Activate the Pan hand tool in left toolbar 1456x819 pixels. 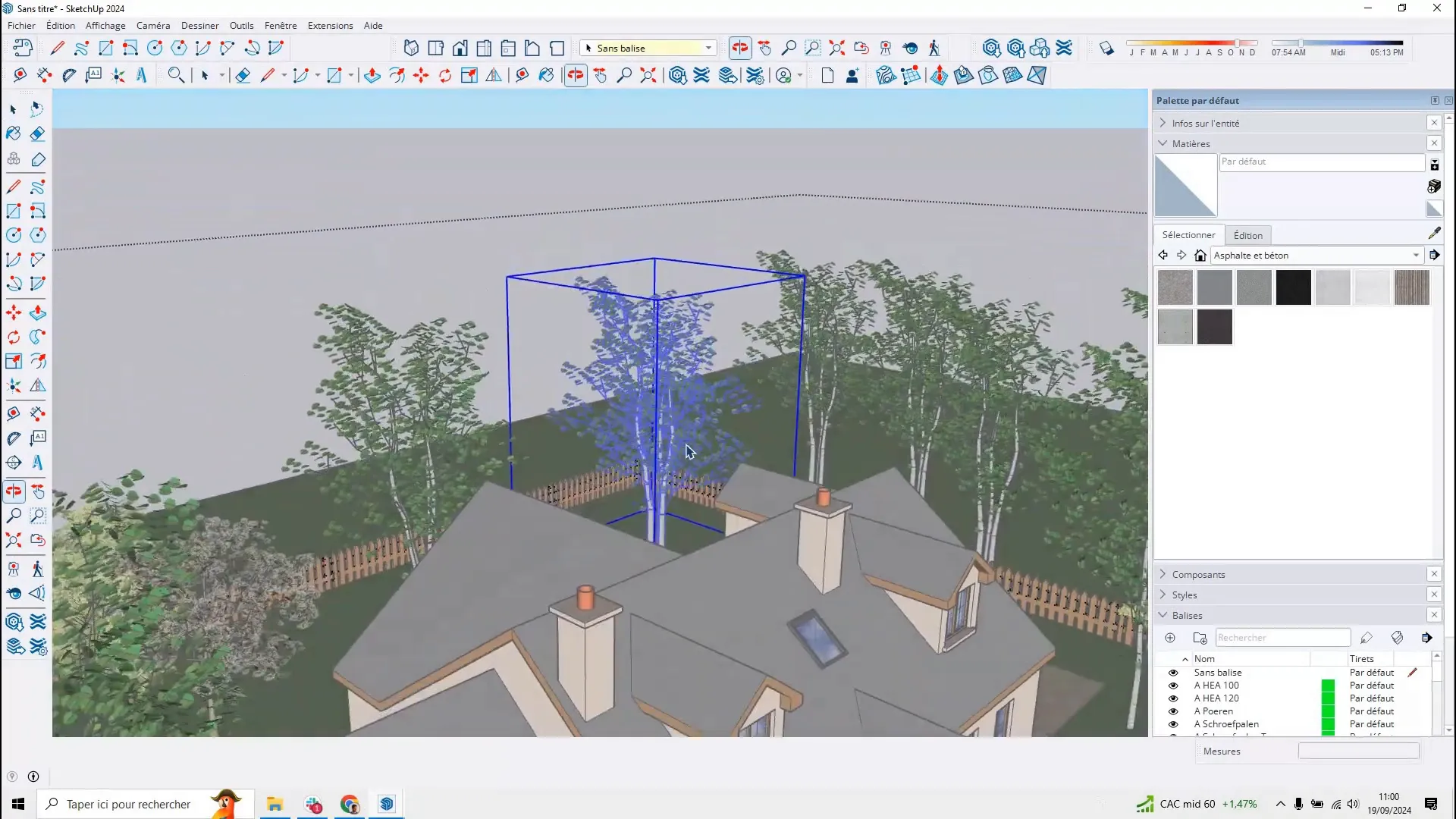tap(37, 491)
